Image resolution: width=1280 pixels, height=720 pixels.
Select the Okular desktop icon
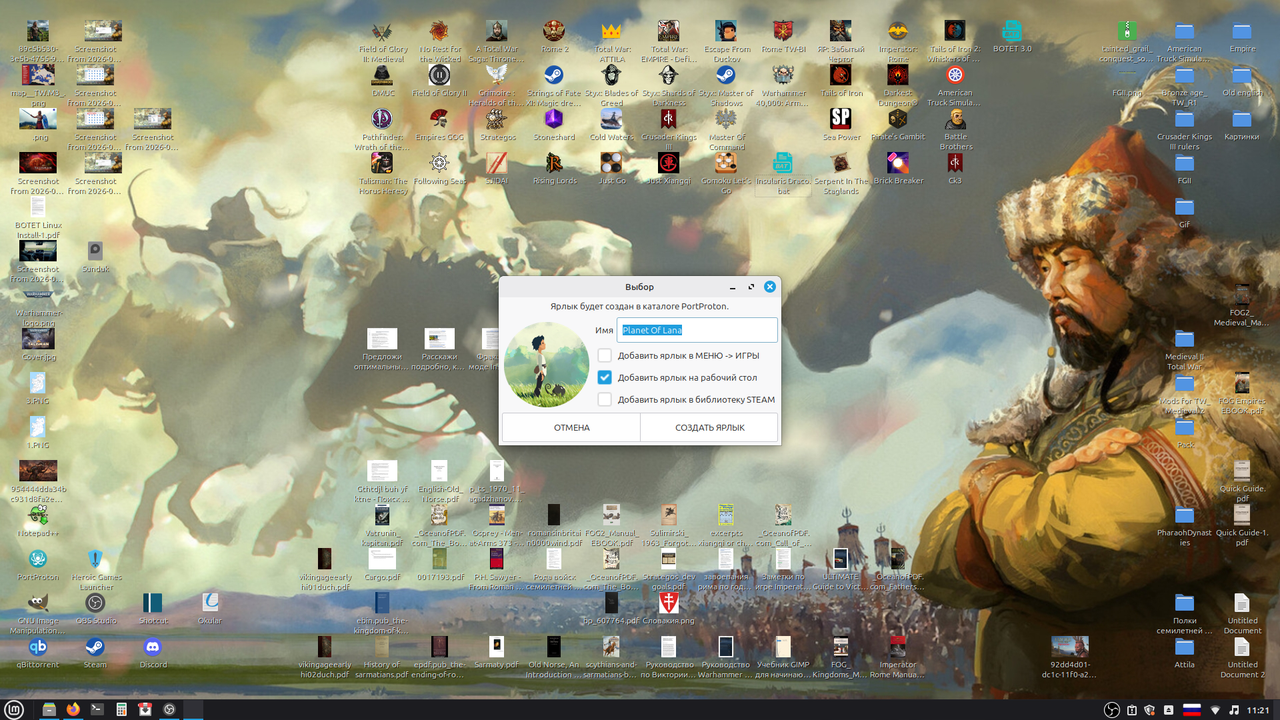(x=210, y=602)
